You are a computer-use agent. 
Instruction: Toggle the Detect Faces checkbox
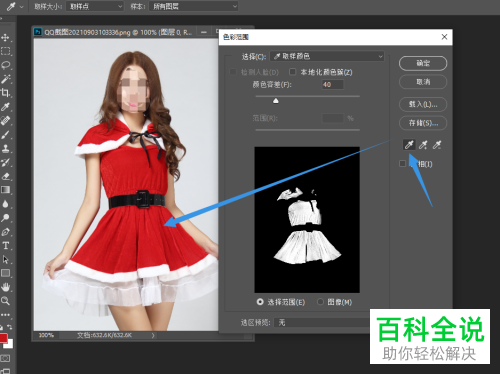tap(233, 72)
